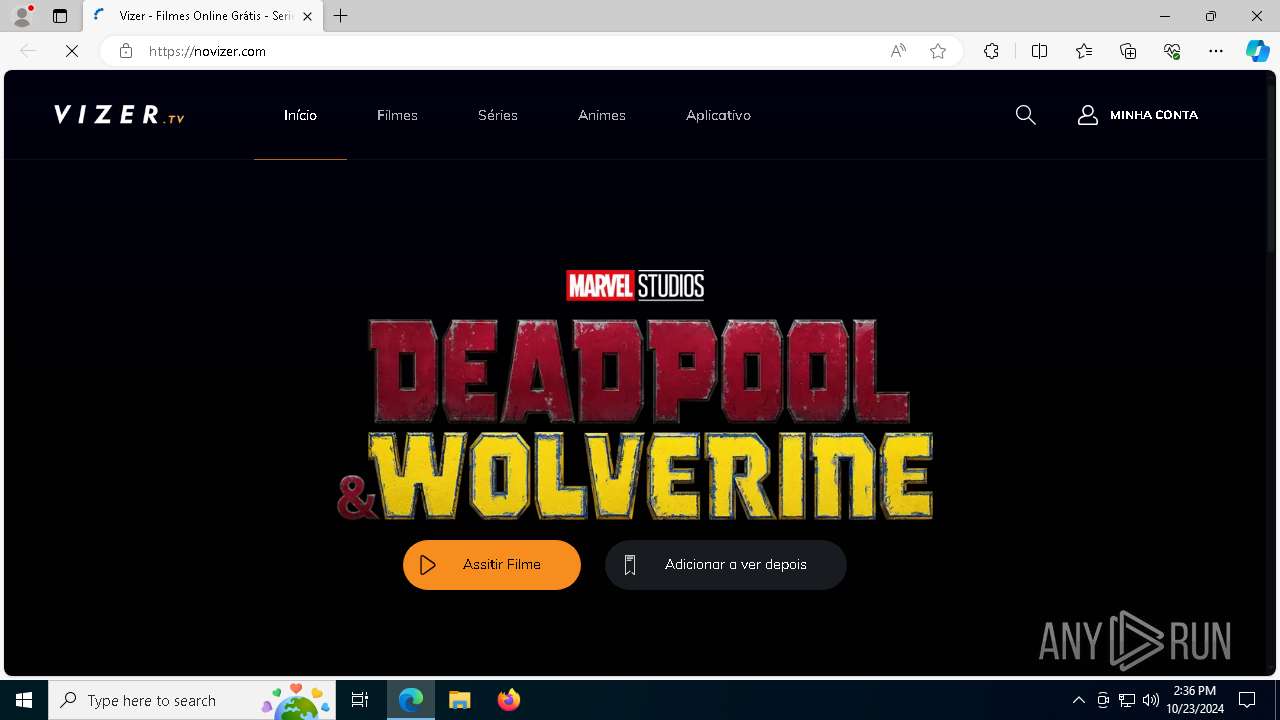Stop loading the page

72,51
